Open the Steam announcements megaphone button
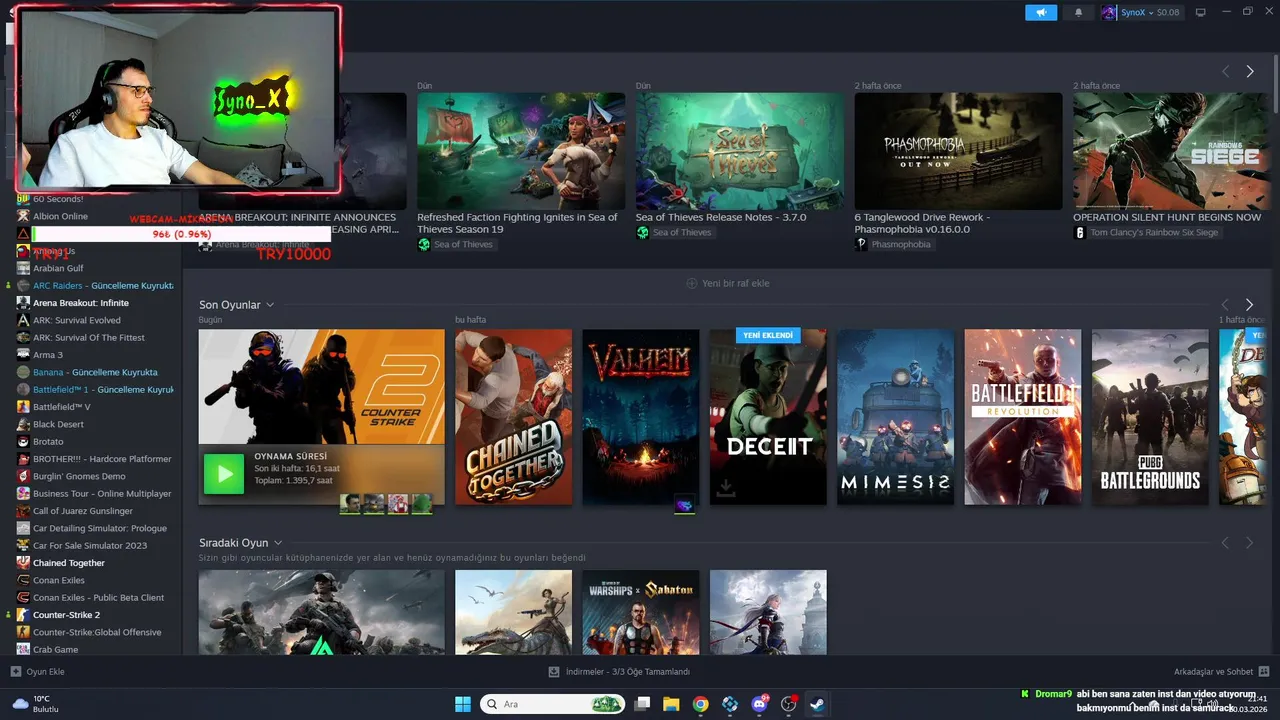This screenshot has height=720, width=1280. click(x=1041, y=12)
